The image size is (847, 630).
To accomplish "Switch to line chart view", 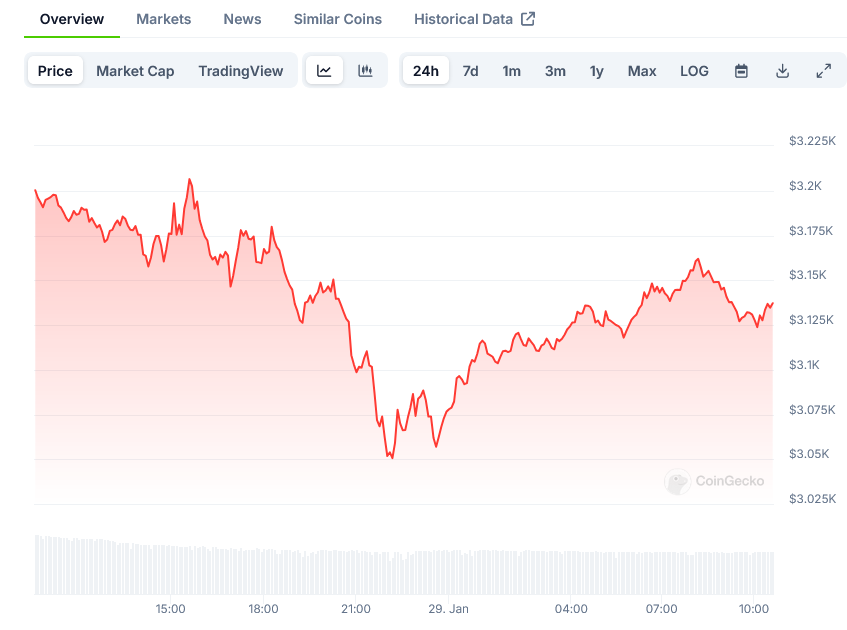I will [324, 71].
